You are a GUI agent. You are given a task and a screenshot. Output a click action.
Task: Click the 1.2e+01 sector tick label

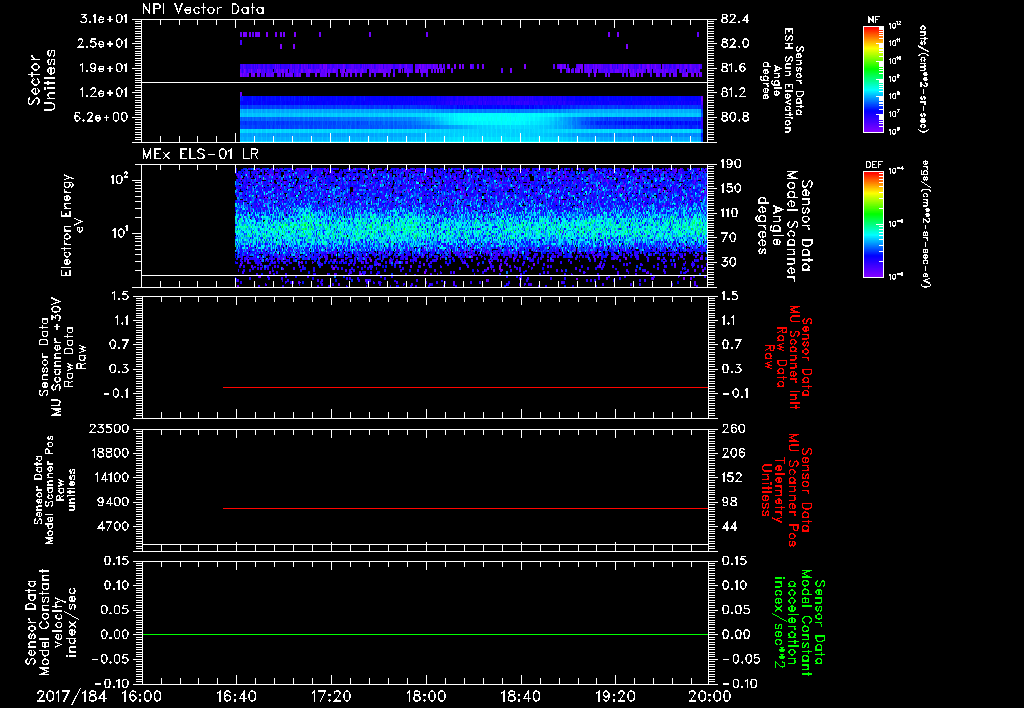click(x=104, y=93)
